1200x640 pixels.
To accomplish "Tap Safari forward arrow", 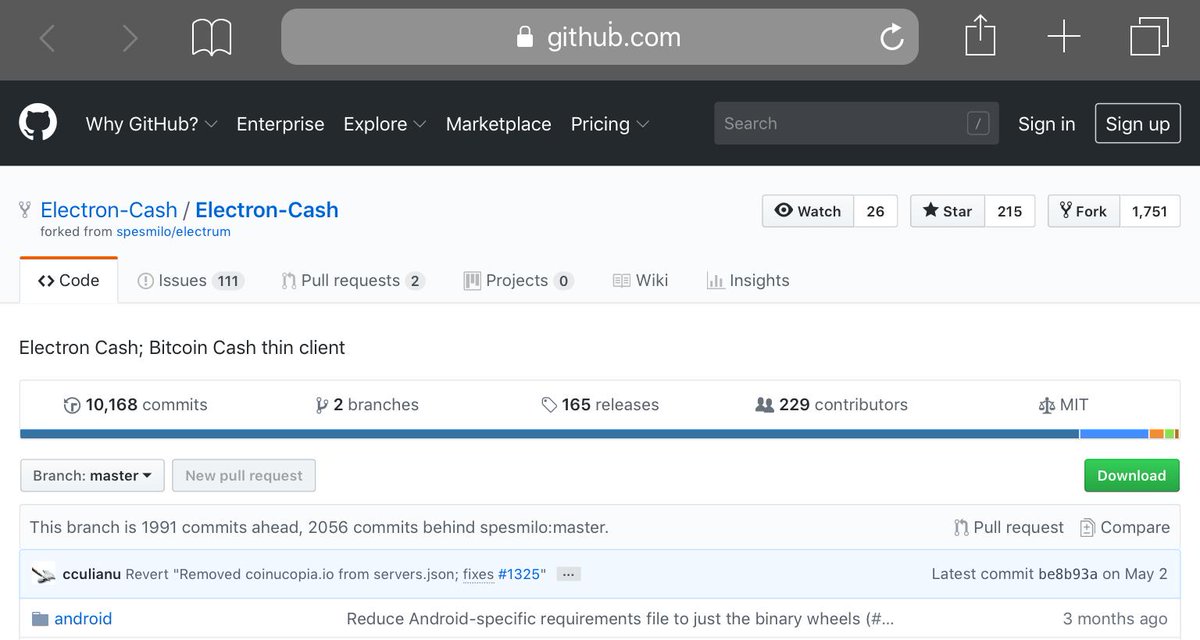I will pyautogui.click(x=129, y=38).
